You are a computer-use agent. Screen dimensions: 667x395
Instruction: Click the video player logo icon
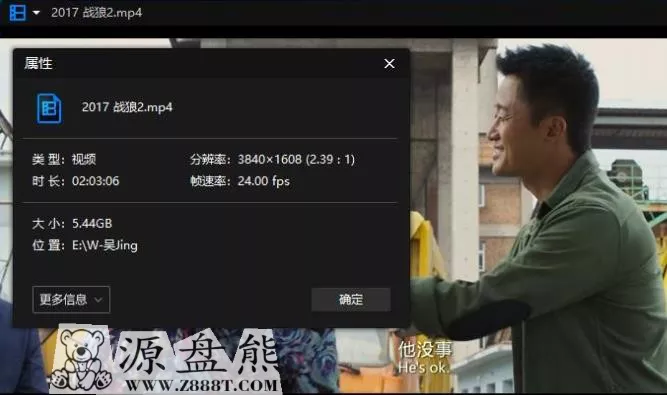[x=17, y=13]
